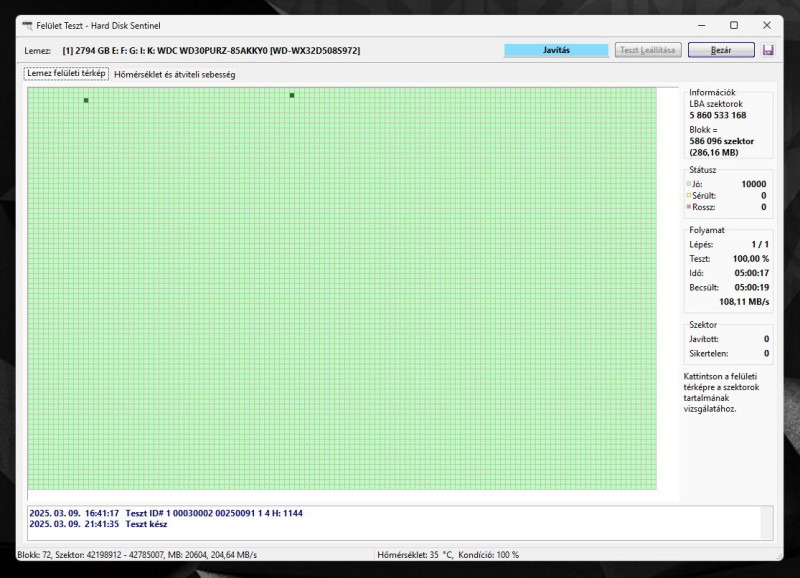Select the dark green block near top-center of map

point(292,95)
